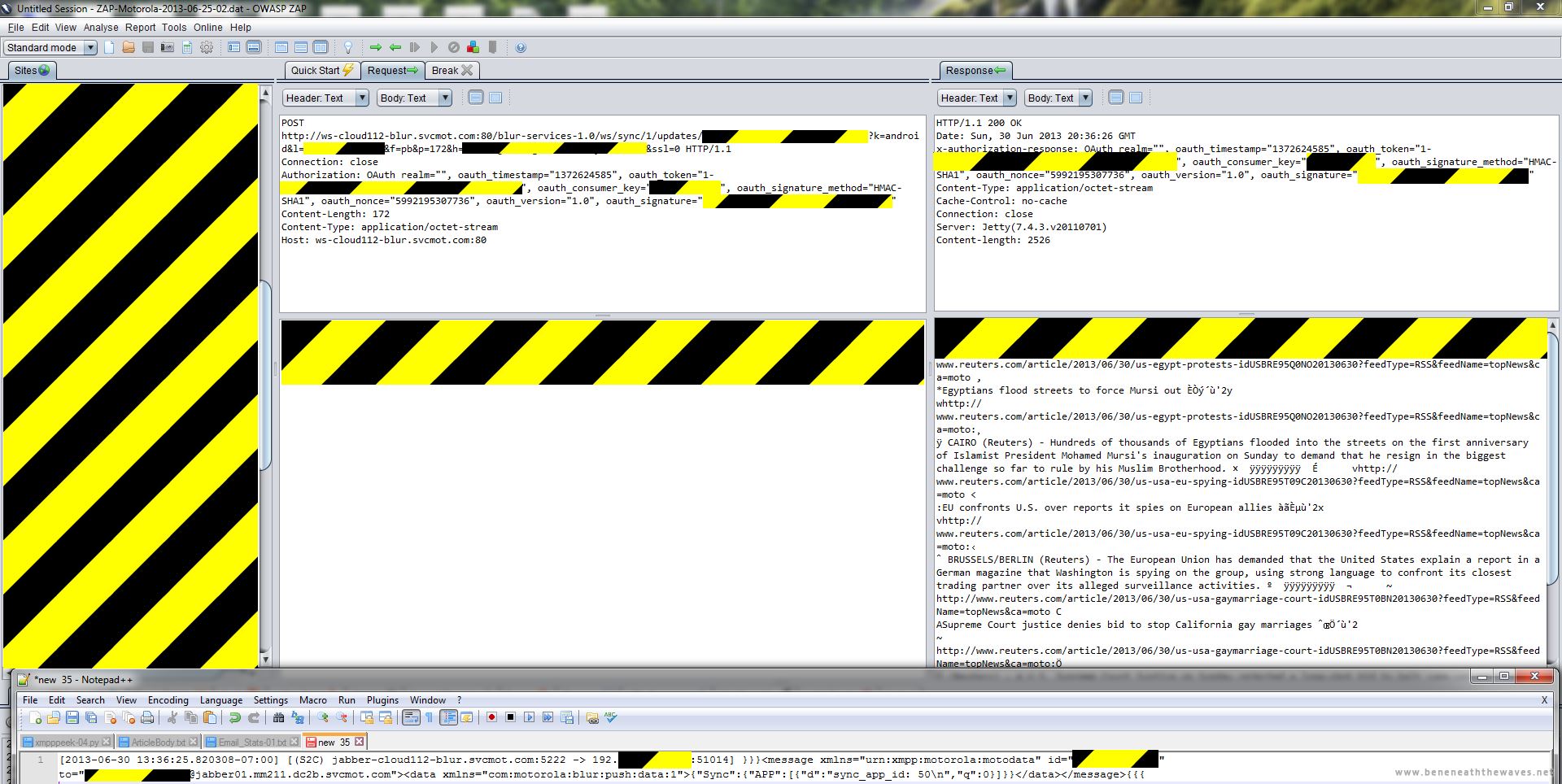Viewport: 1562px width, 784px height.
Task: Toggle Response panel split view button
Action: tap(1116, 98)
